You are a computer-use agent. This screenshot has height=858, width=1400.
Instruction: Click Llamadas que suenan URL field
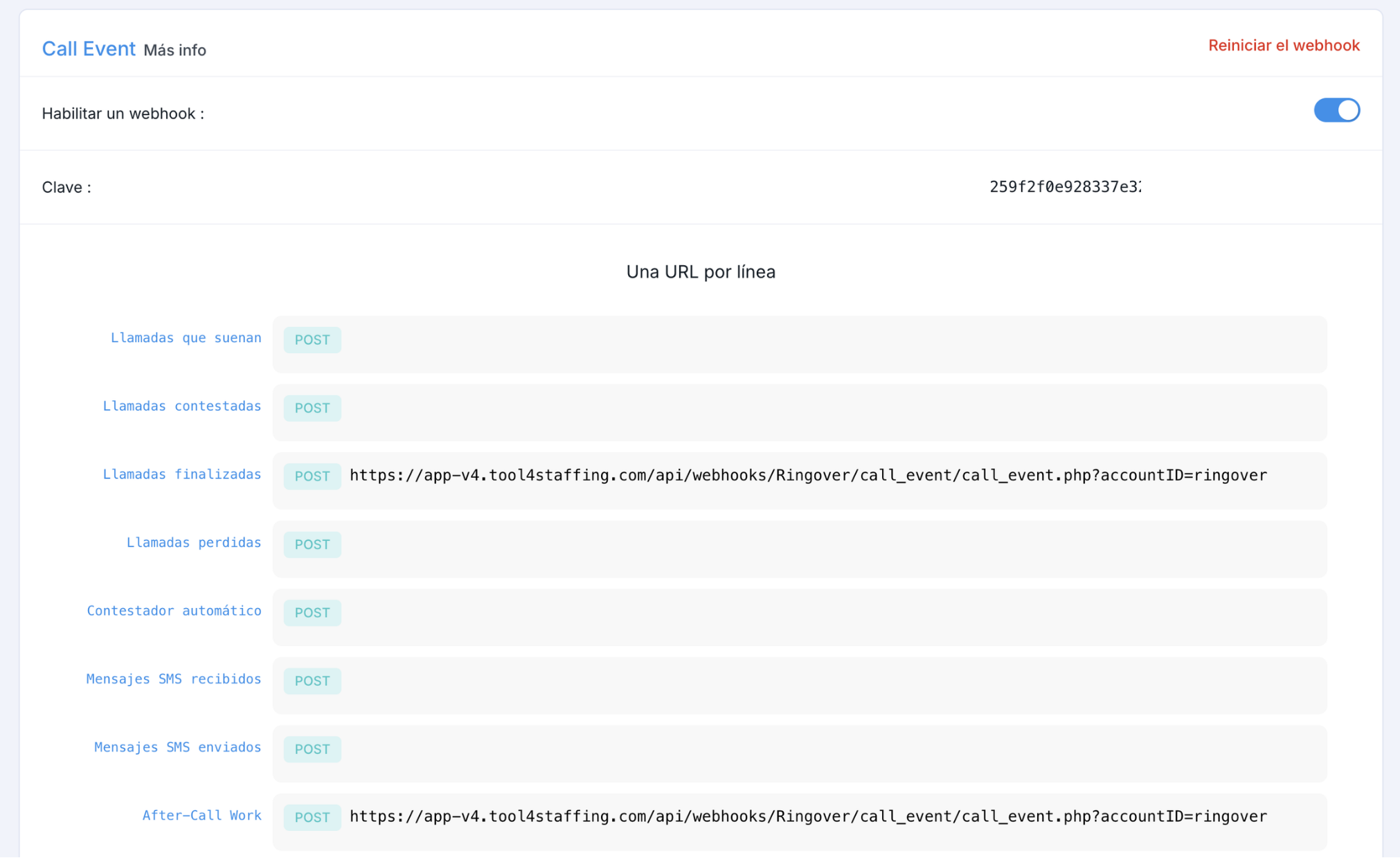click(831, 344)
